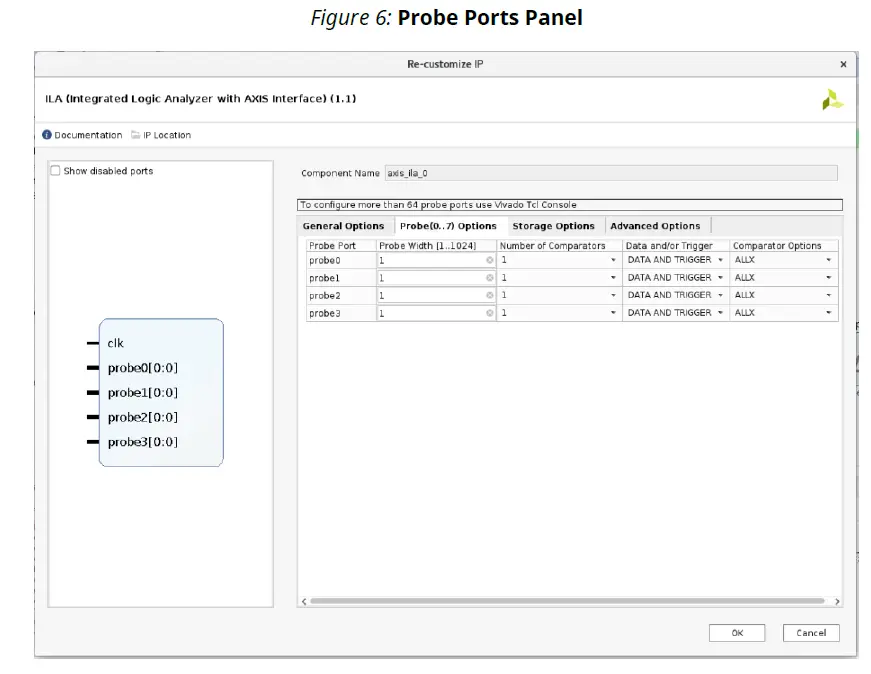Click the Cancel button
This screenshot has width=871, height=674.
tap(810, 632)
